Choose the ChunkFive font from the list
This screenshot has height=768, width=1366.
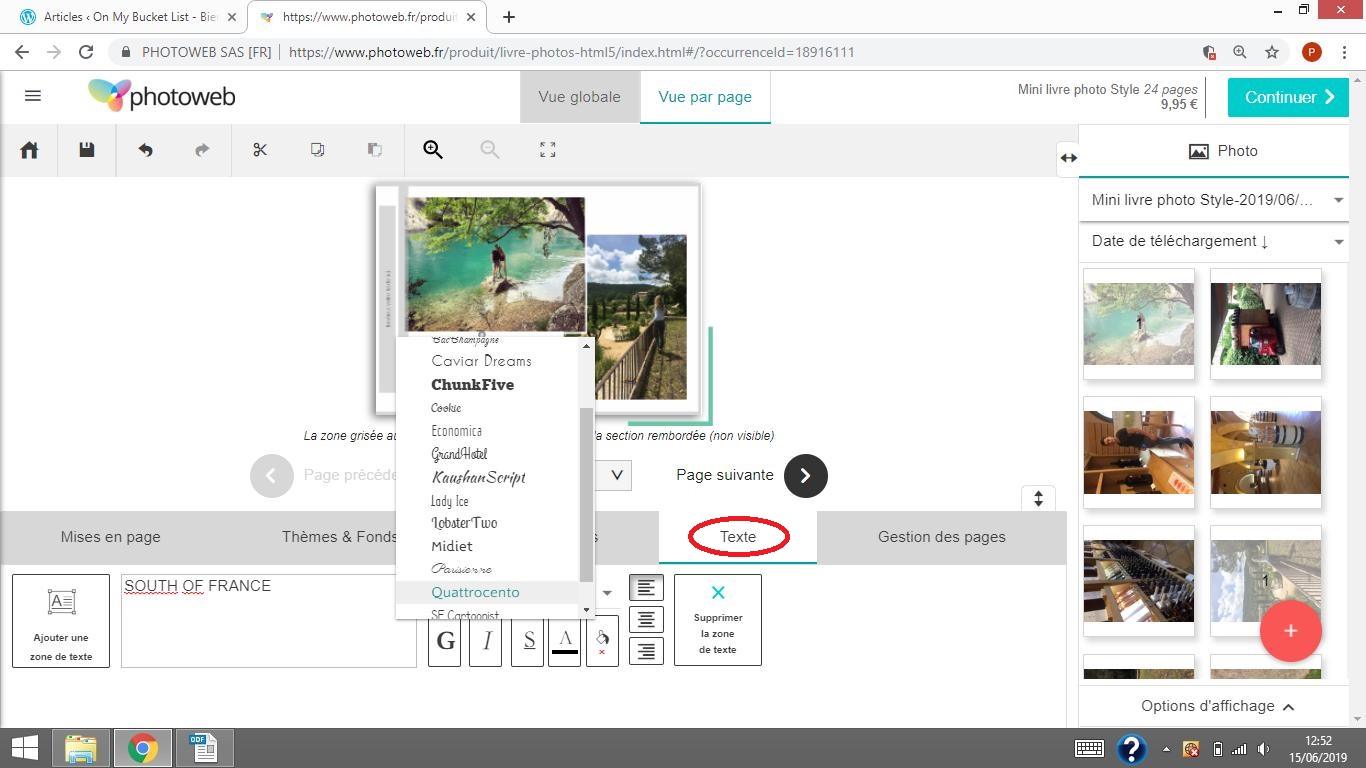tap(472, 385)
